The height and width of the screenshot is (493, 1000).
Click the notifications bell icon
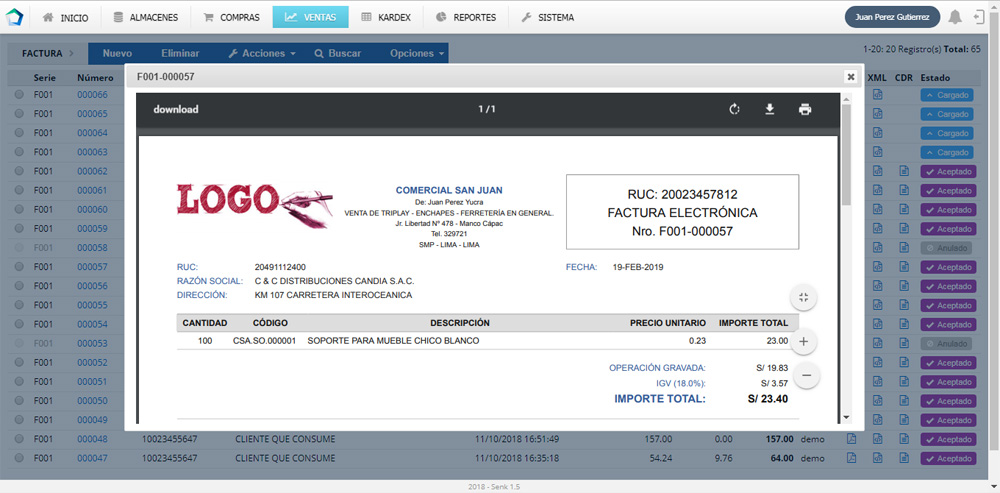click(x=955, y=17)
